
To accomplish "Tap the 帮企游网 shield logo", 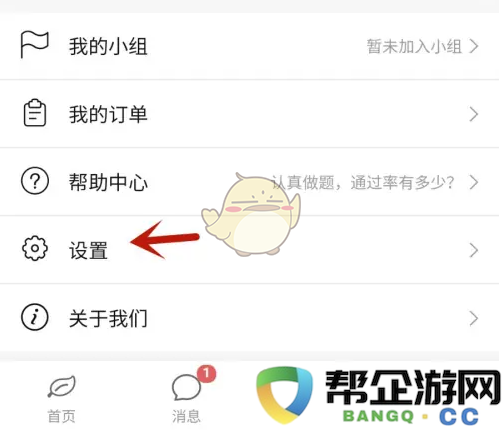I will point(285,395).
